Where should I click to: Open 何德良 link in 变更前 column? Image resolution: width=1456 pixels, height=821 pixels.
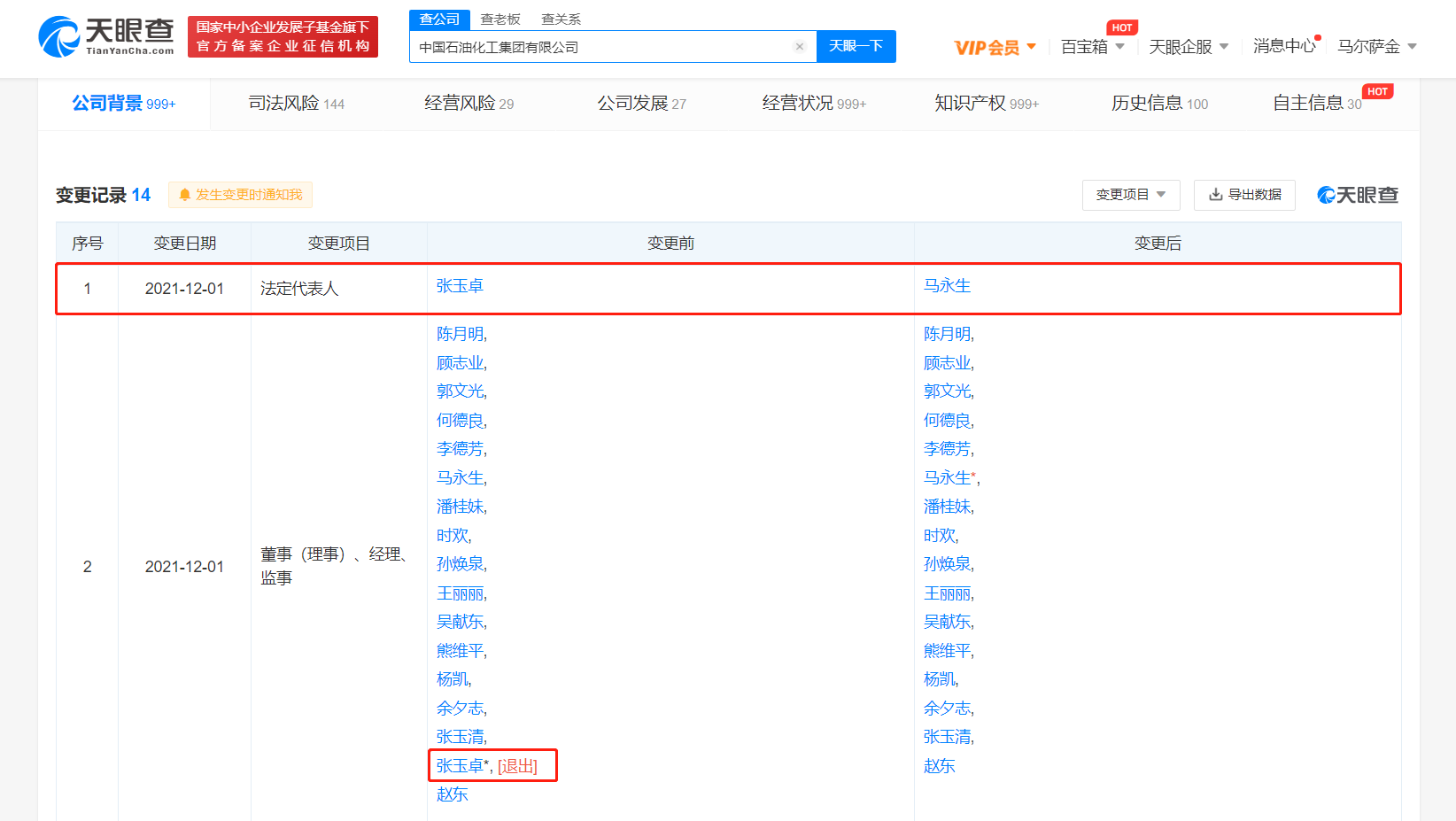(461, 421)
